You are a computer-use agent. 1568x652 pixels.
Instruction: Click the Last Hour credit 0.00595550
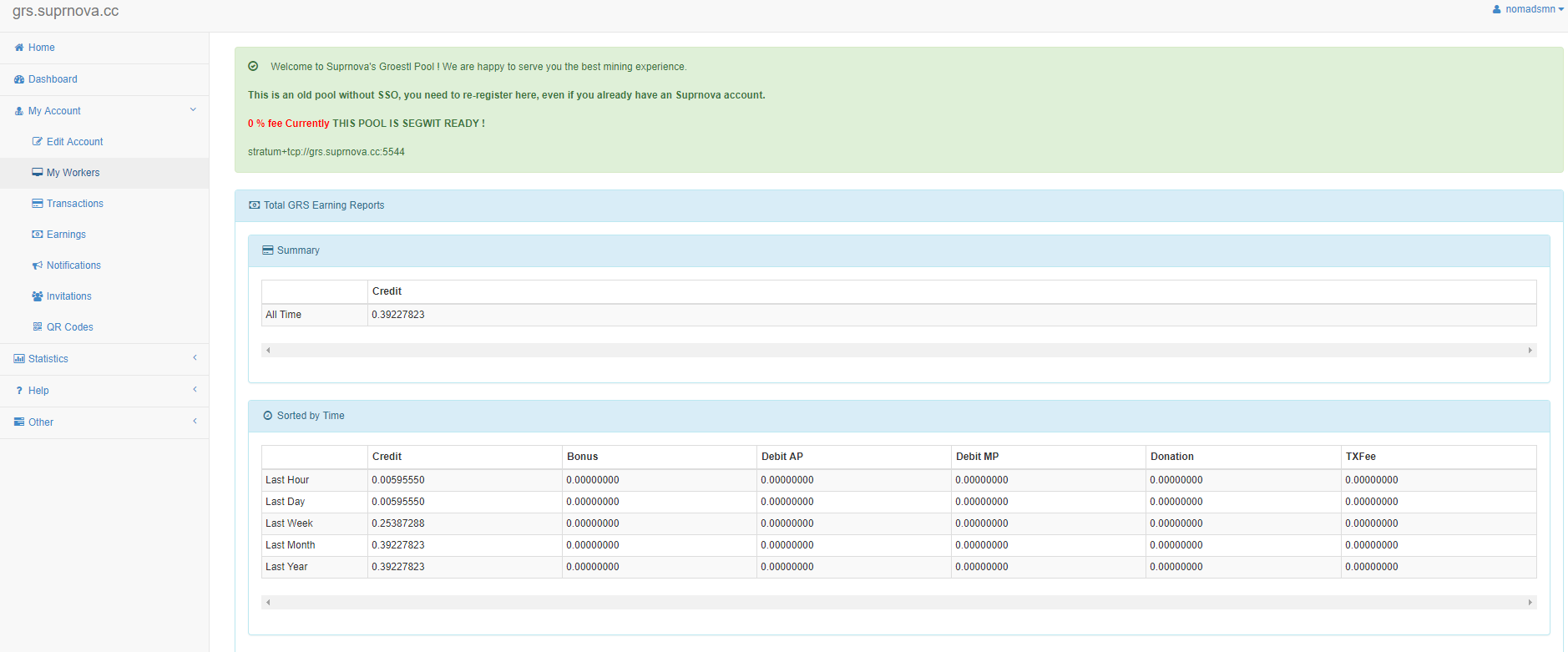point(398,480)
